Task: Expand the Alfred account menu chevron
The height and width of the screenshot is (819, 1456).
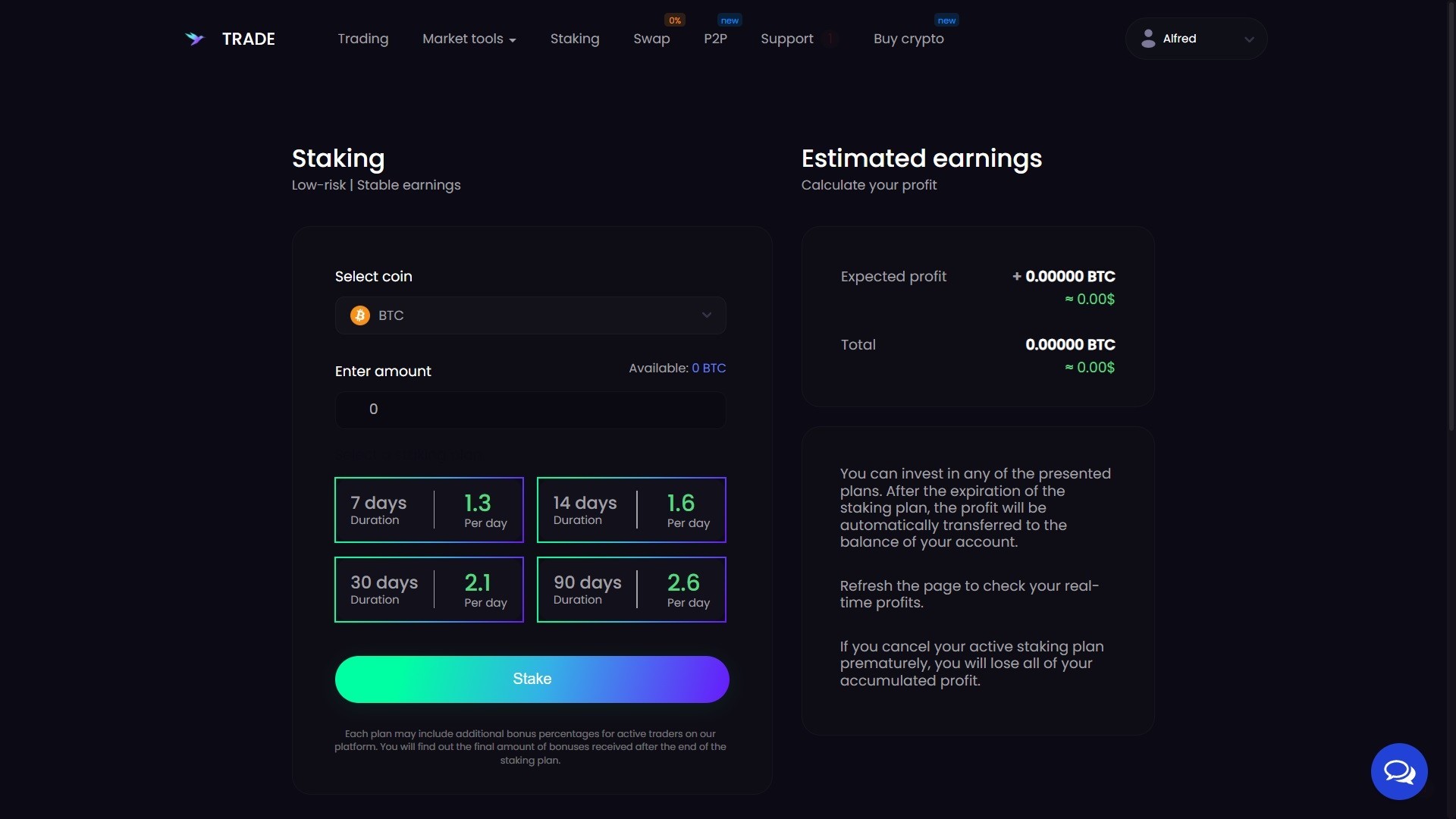Action: (1249, 39)
